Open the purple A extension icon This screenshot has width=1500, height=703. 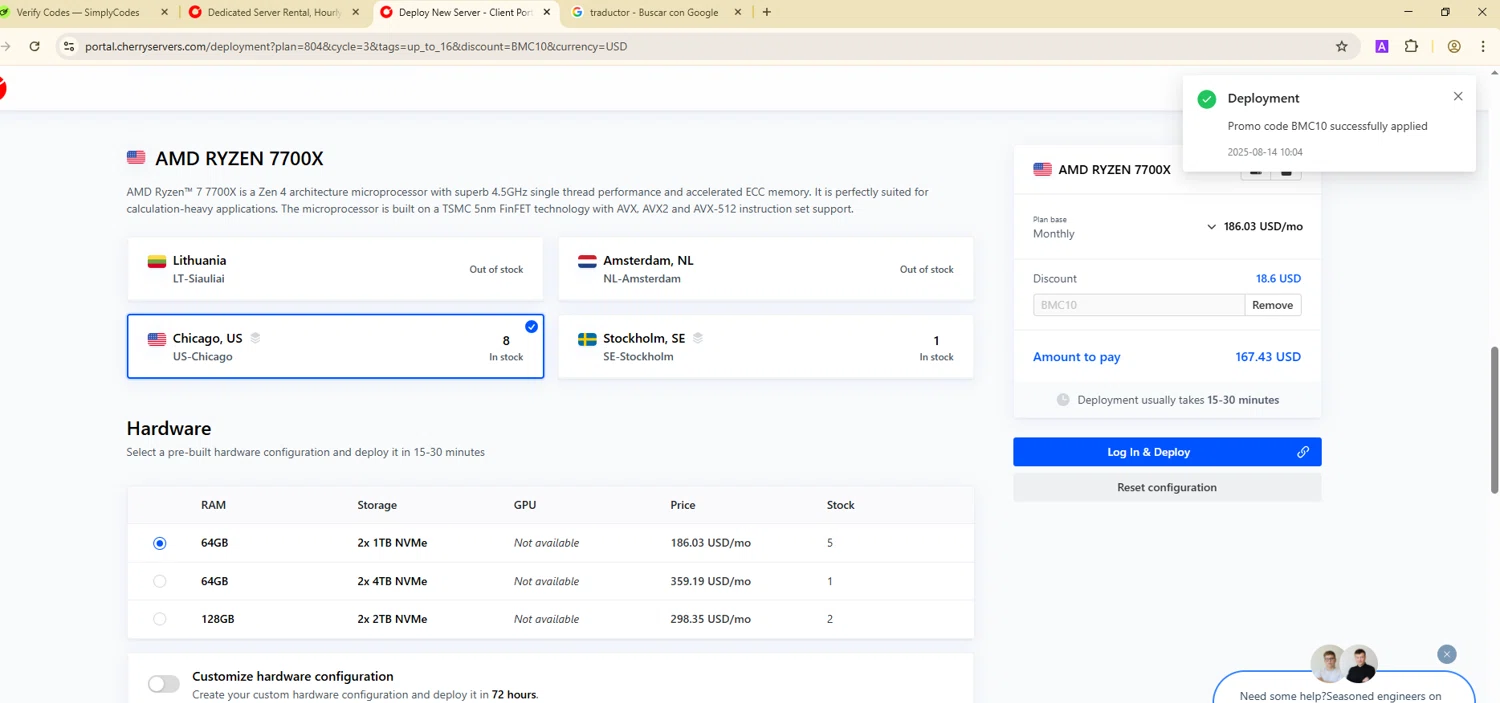pyautogui.click(x=1382, y=46)
